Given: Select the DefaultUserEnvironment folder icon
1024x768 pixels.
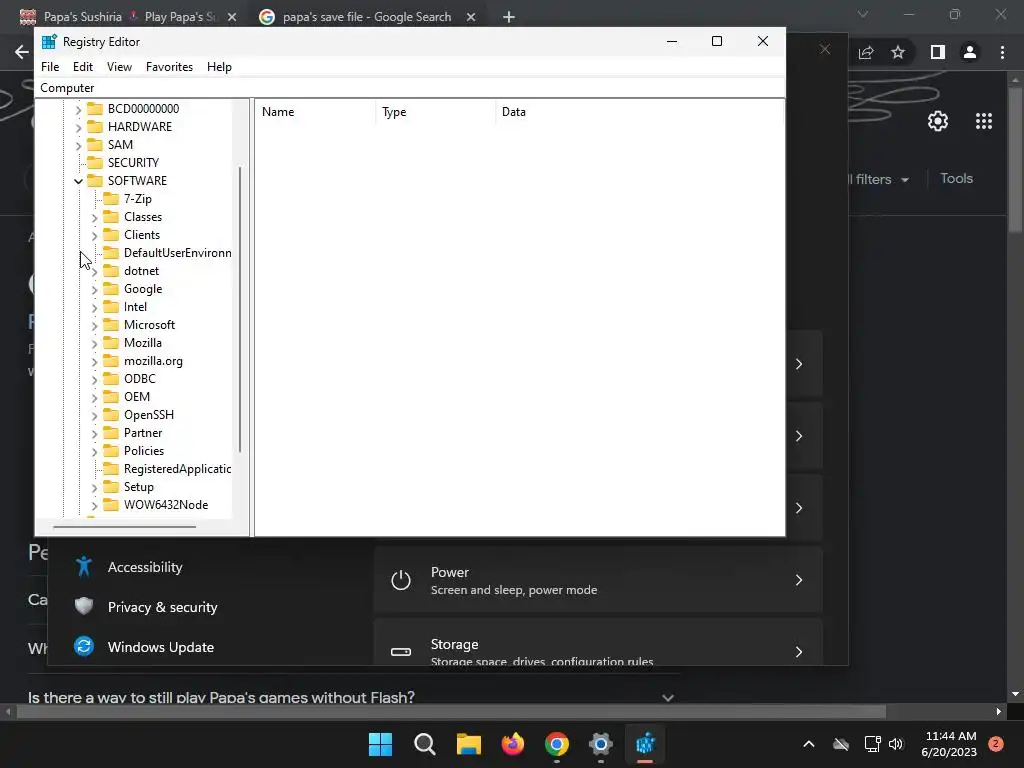Looking at the screenshot, I should point(111,253).
